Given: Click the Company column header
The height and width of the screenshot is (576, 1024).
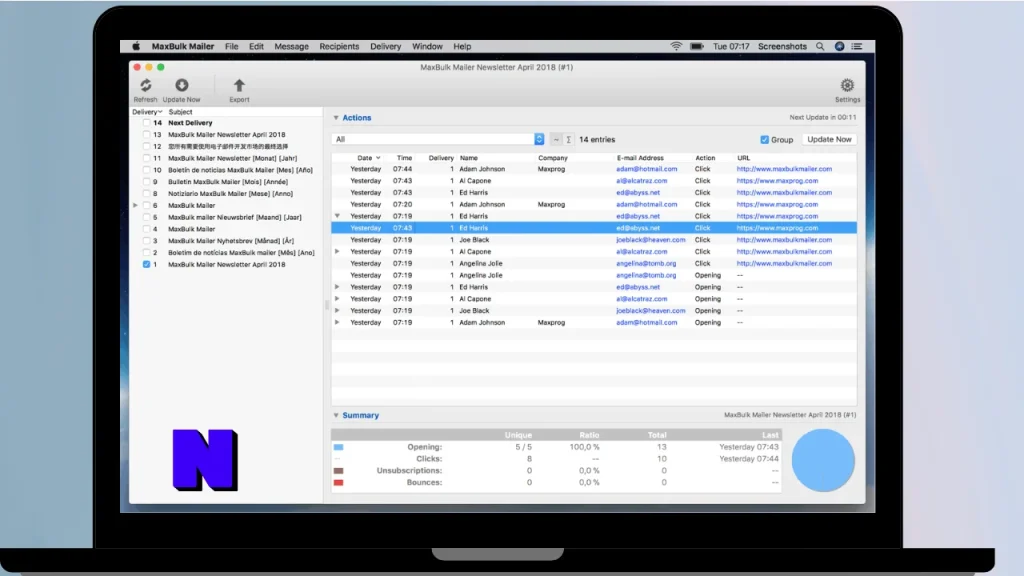Looking at the screenshot, I should pos(552,158).
